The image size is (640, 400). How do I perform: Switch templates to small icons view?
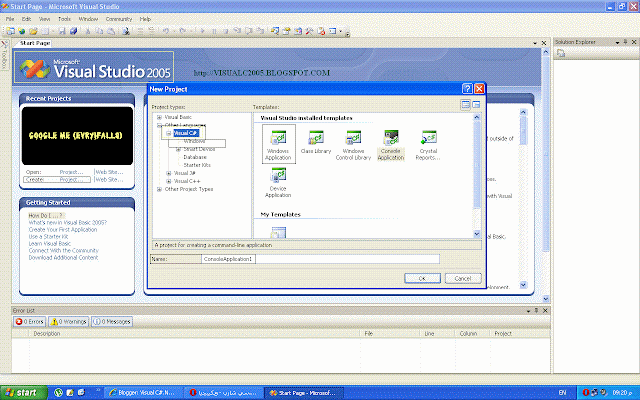pos(476,105)
